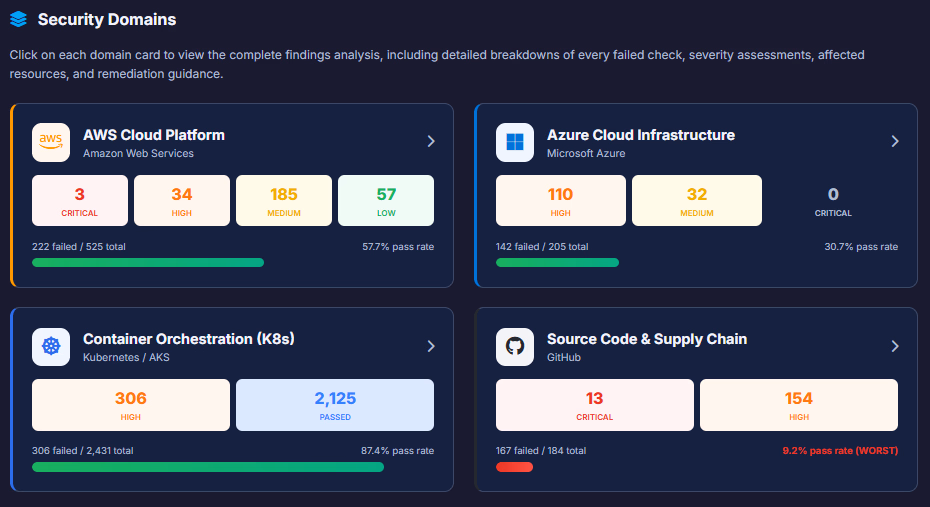Click the AWS logo icon
The image size is (930, 507).
(x=51, y=142)
